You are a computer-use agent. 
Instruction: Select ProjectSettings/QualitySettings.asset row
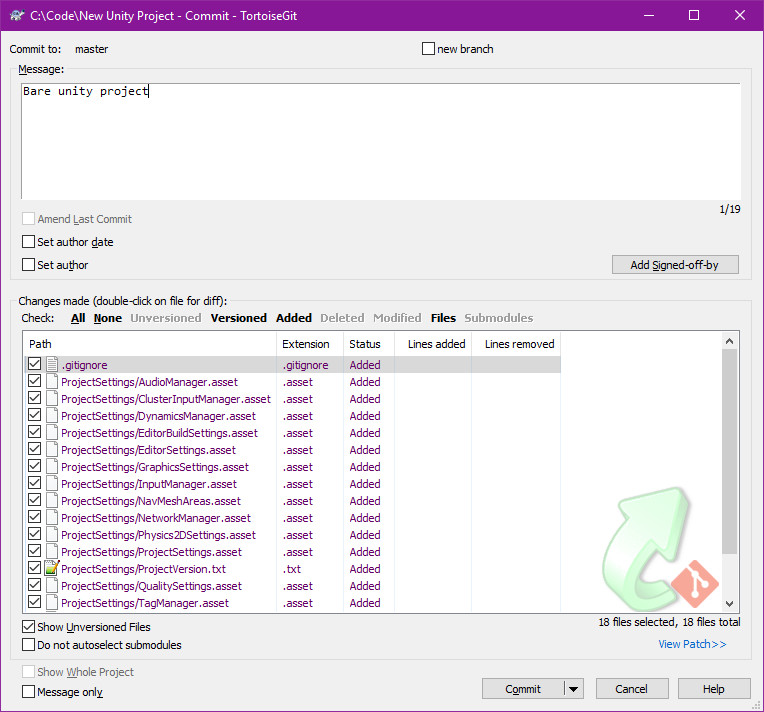292,586
